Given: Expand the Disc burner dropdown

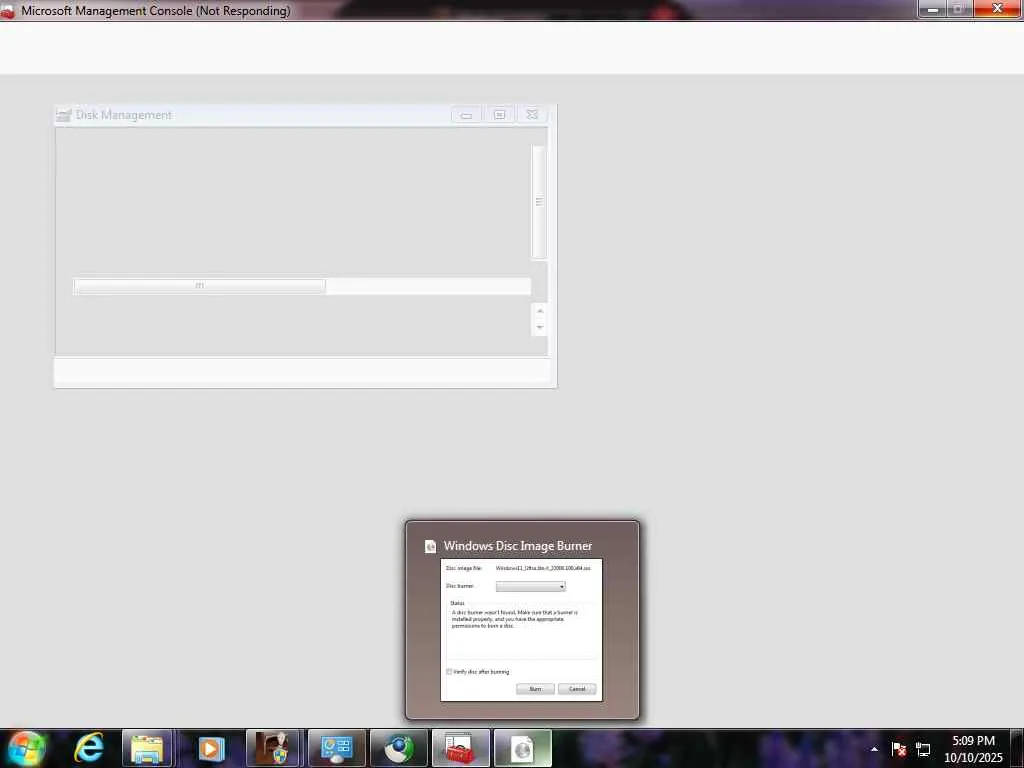Looking at the screenshot, I should click(x=530, y=586).
